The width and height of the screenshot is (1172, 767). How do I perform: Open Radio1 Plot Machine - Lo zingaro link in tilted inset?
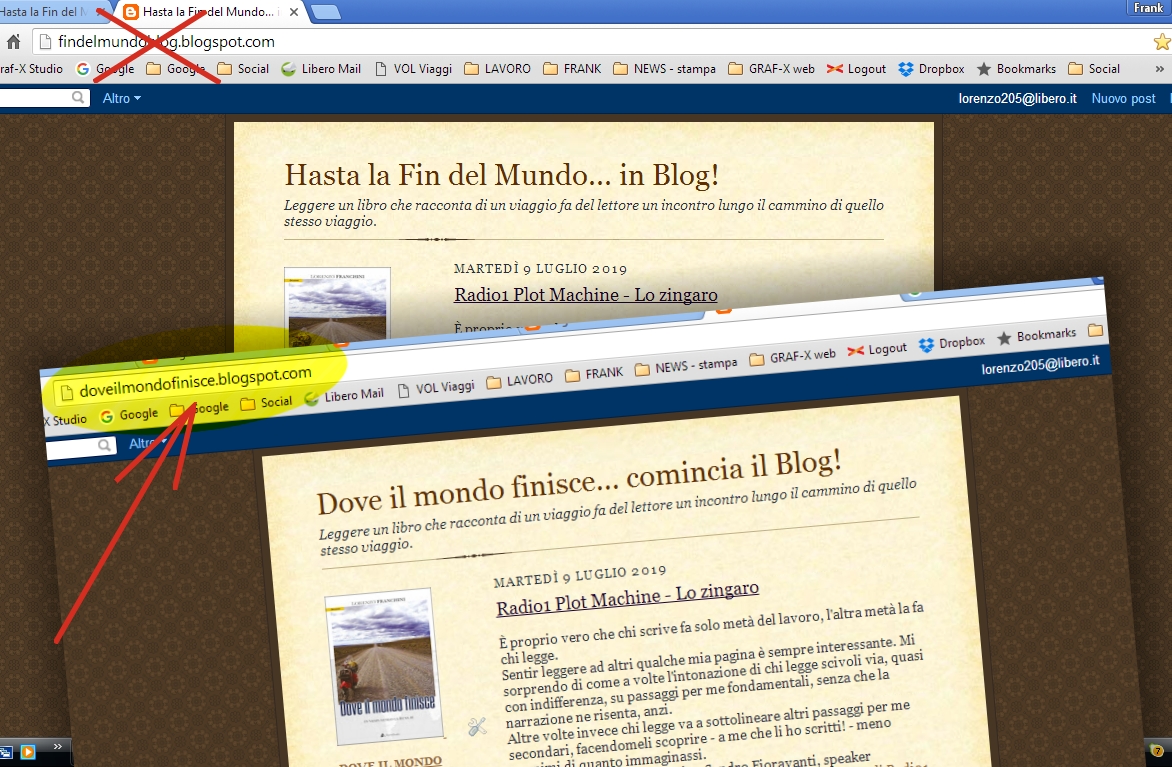pos(628,599)
